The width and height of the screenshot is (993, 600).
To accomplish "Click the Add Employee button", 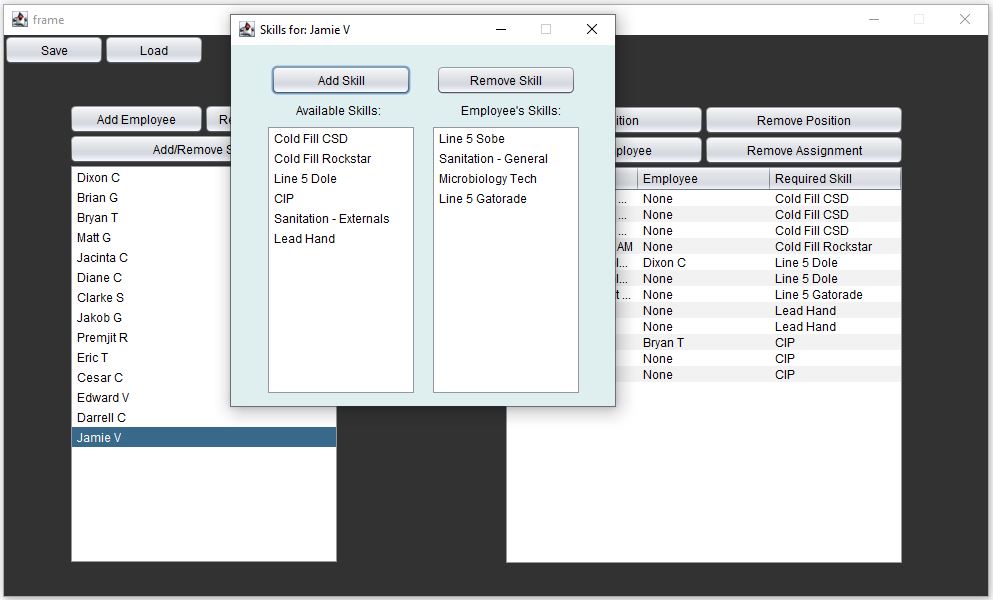I will pyautogui.click(x=135, y=118).
